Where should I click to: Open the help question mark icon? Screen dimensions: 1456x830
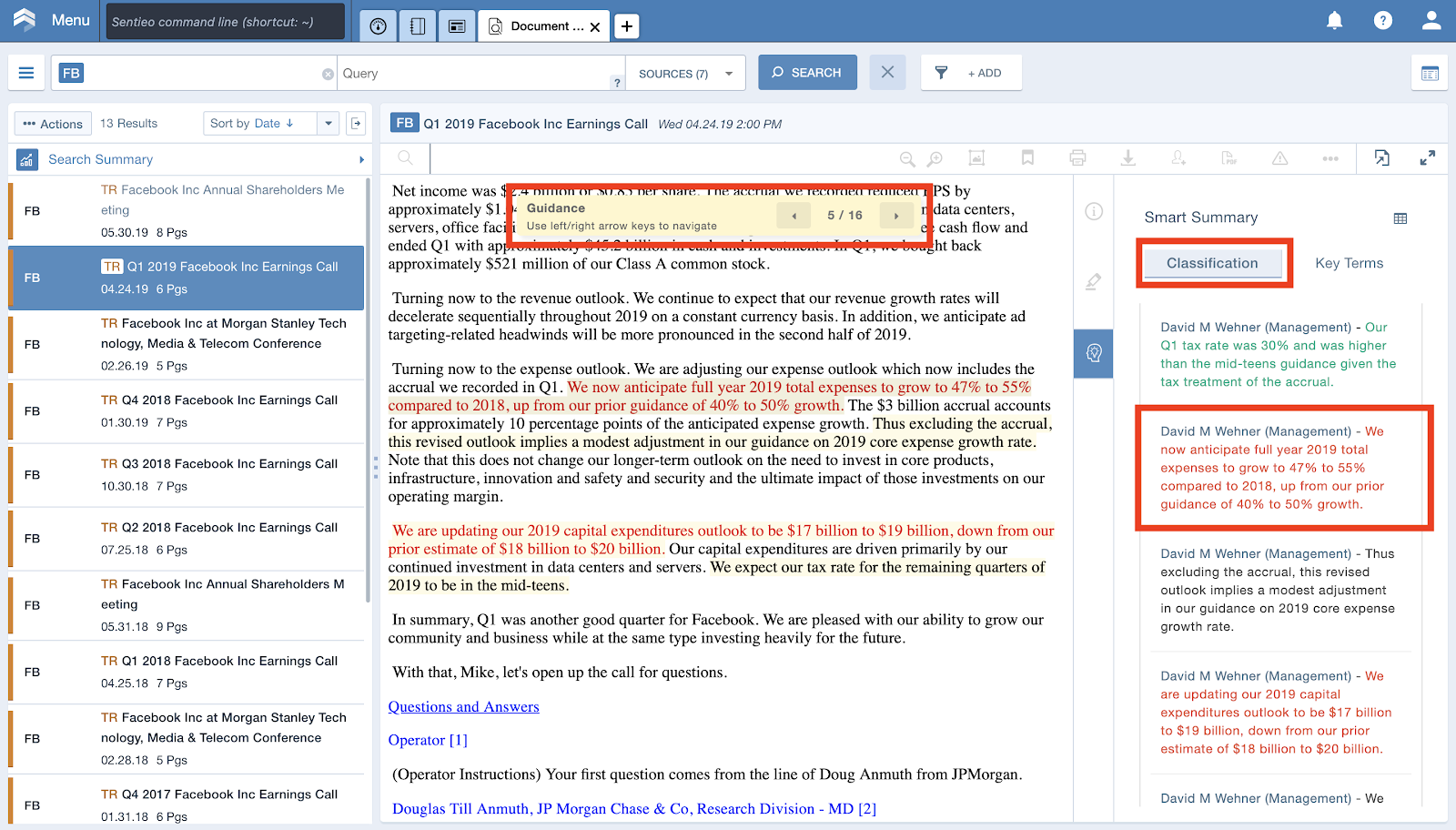click(x=1382, y=20)
